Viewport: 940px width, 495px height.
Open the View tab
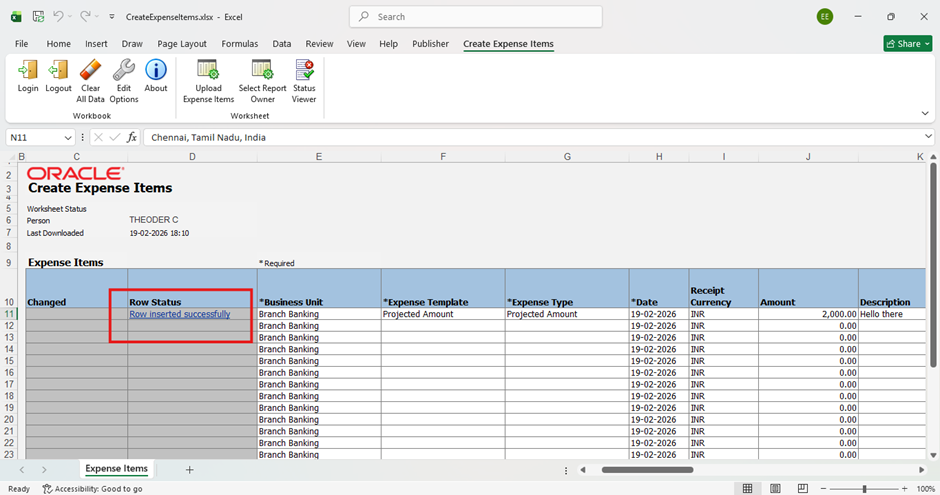pyautogui.click(x=356, y=44)
